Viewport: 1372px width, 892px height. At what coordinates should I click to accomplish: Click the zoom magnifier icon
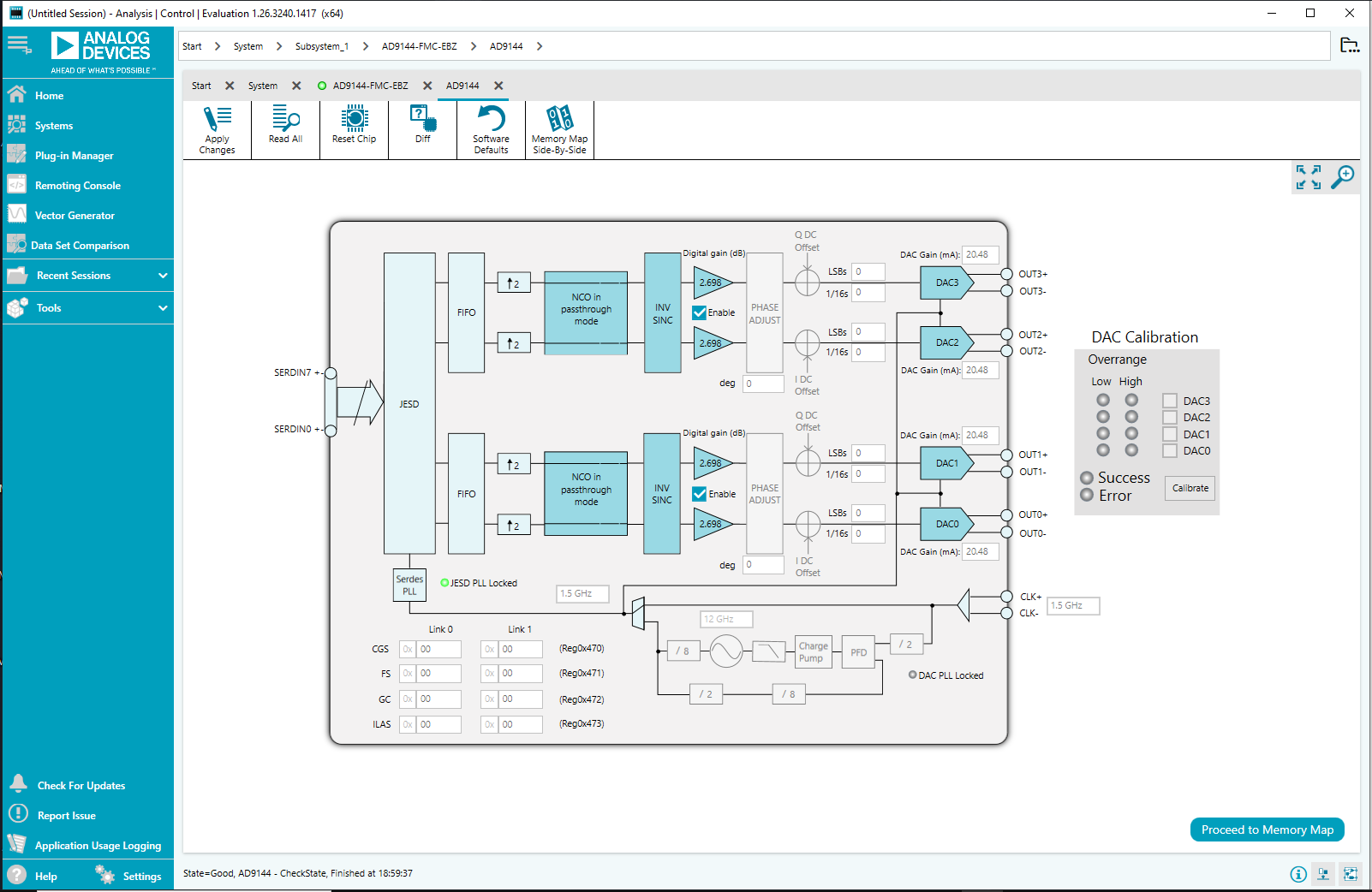coord(1342,177)
